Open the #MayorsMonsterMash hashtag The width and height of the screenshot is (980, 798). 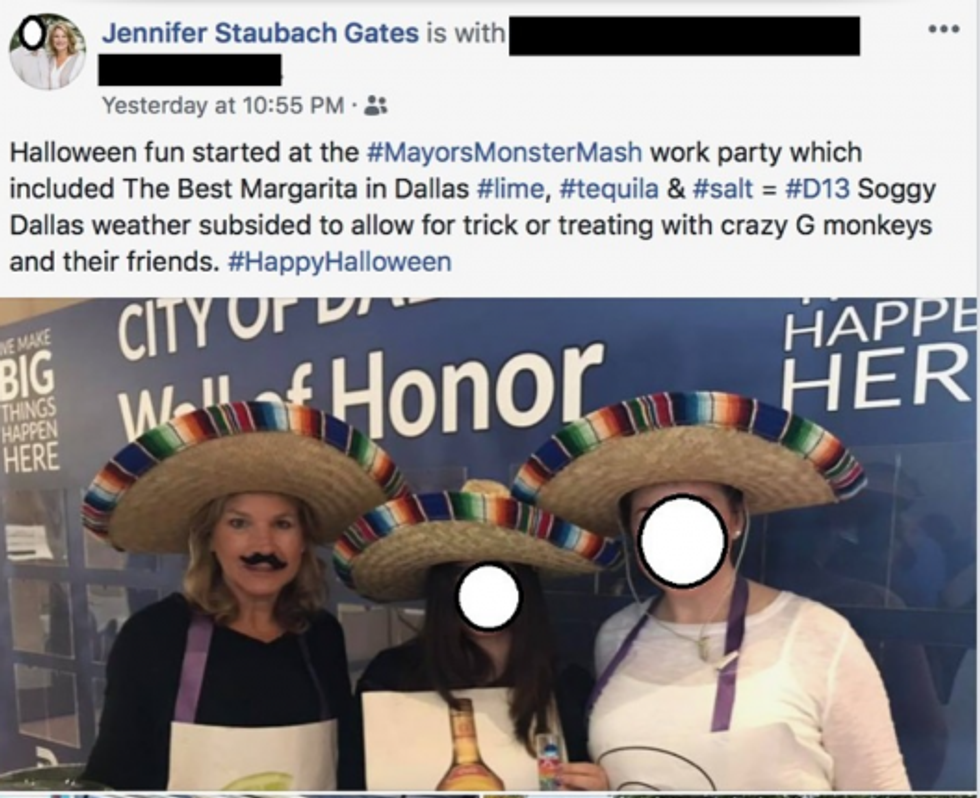504,152
